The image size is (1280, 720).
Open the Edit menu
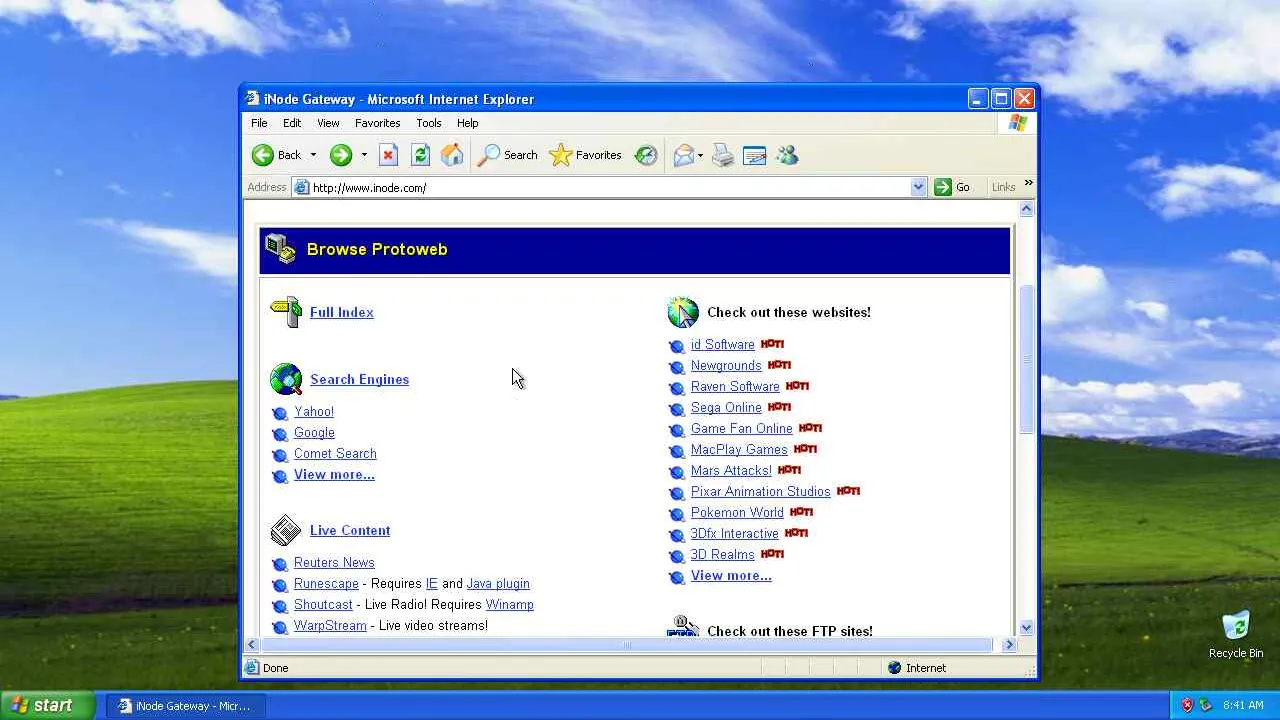pyautogui.click(x=292, y=123)
